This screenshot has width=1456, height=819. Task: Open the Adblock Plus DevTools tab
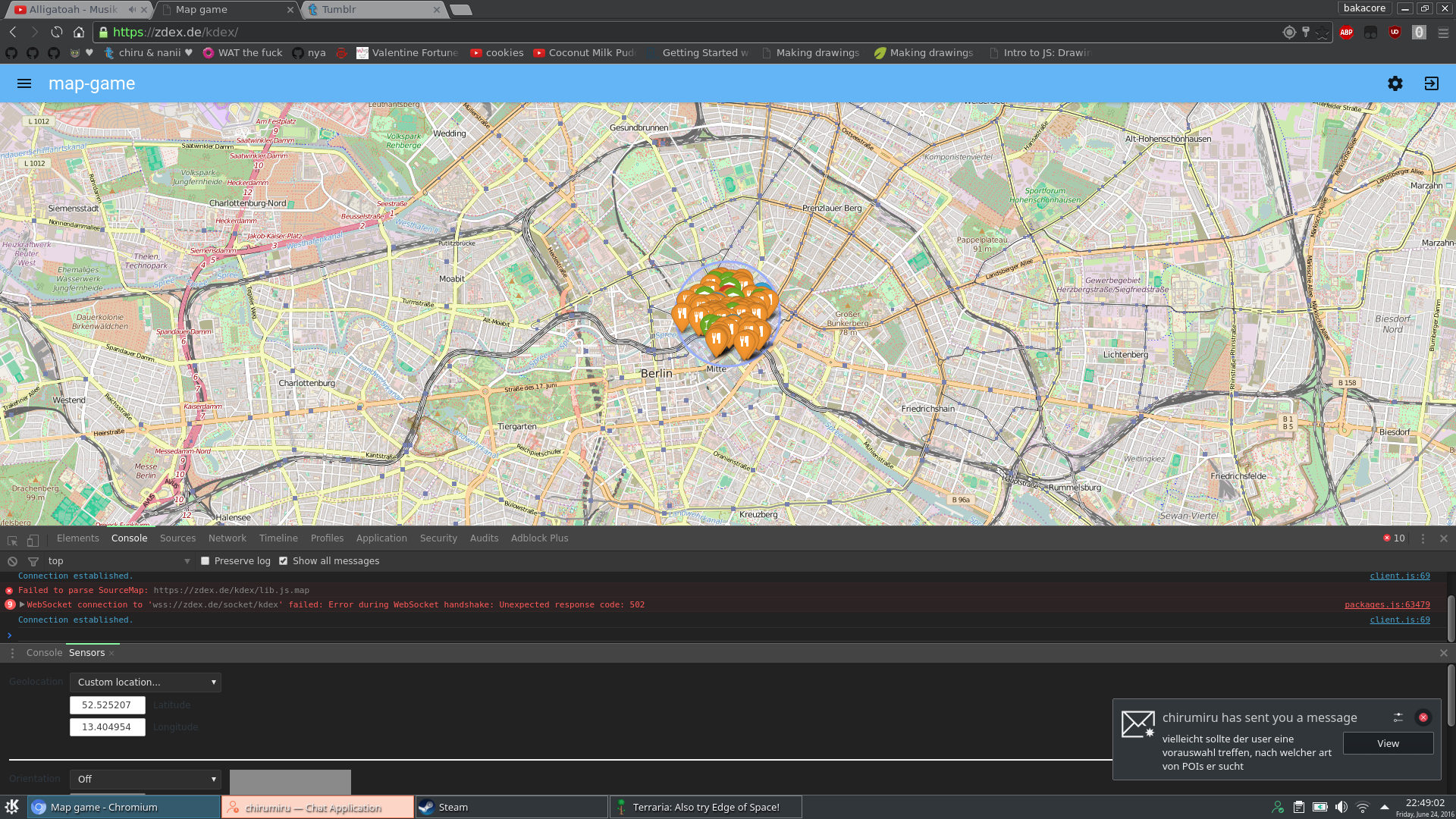(539, 538)
